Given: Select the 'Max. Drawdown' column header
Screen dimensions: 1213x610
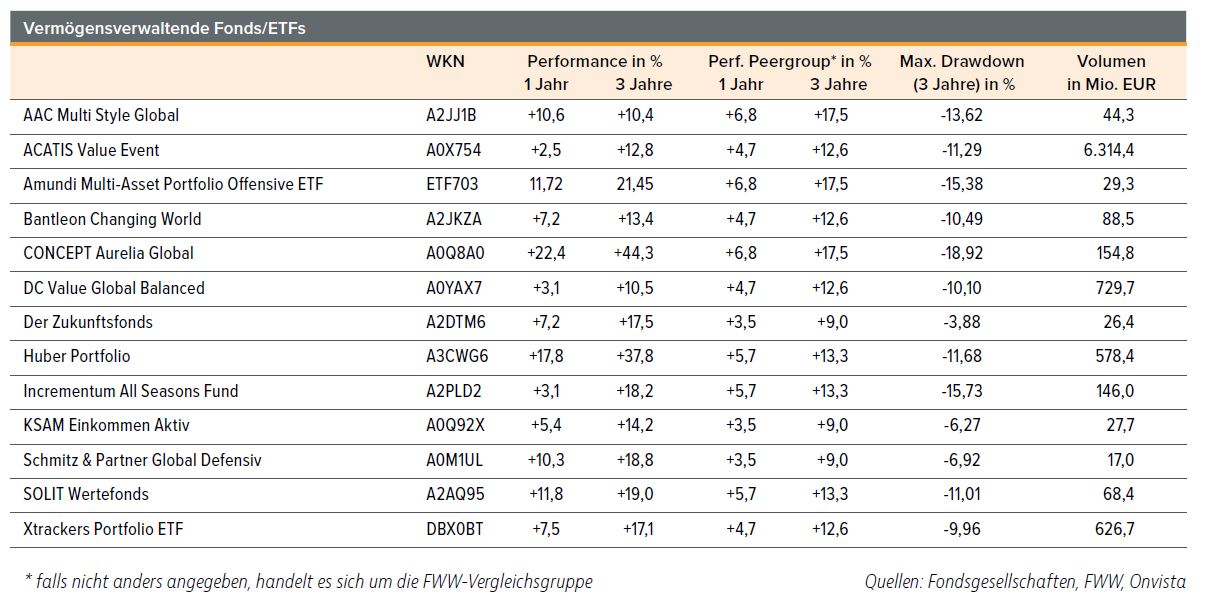Looking at the screenshot, I should [962, 62].
